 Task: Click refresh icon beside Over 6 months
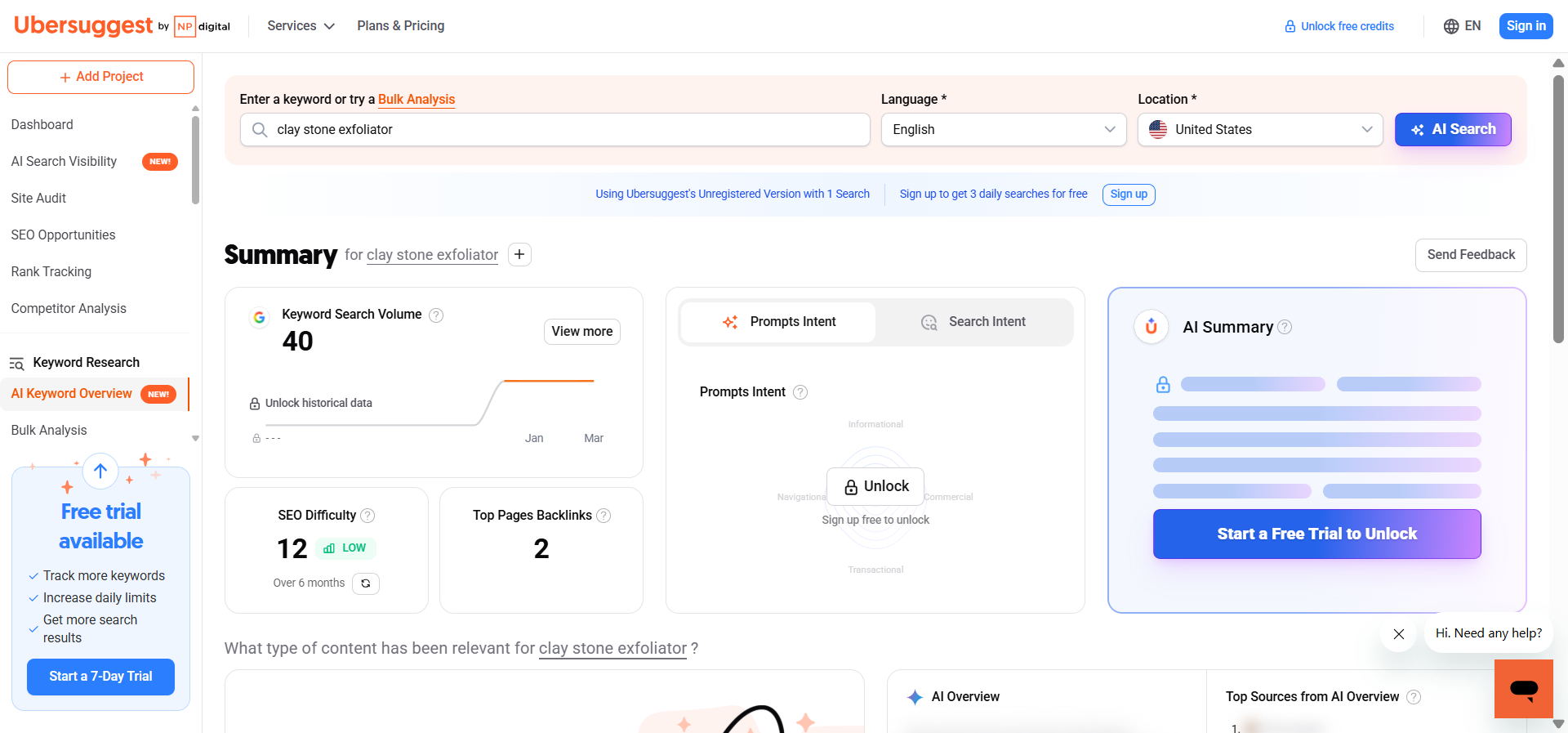click(366, 583)
